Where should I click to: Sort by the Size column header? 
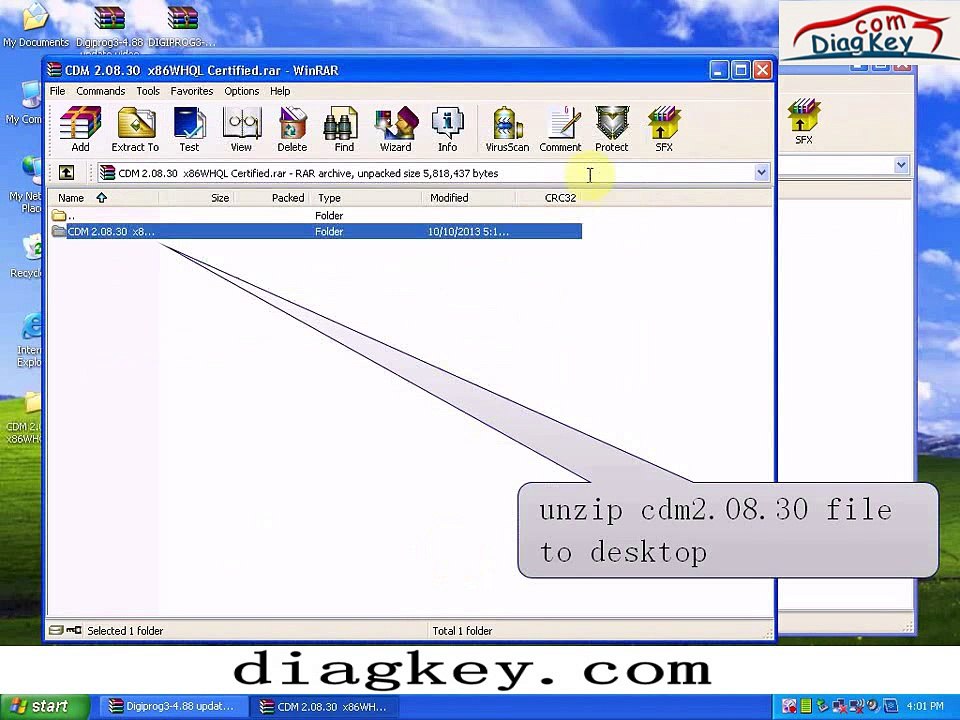(197, 198)
